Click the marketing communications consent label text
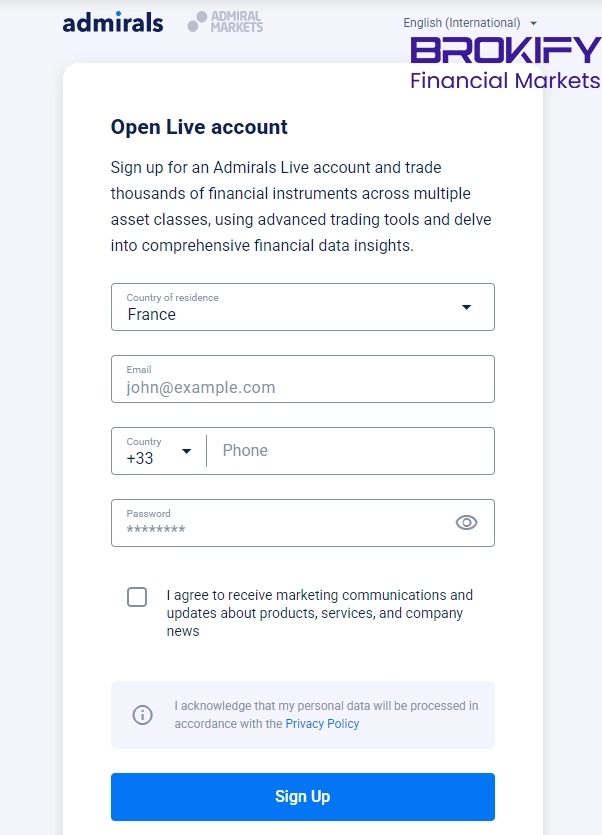 319,613
